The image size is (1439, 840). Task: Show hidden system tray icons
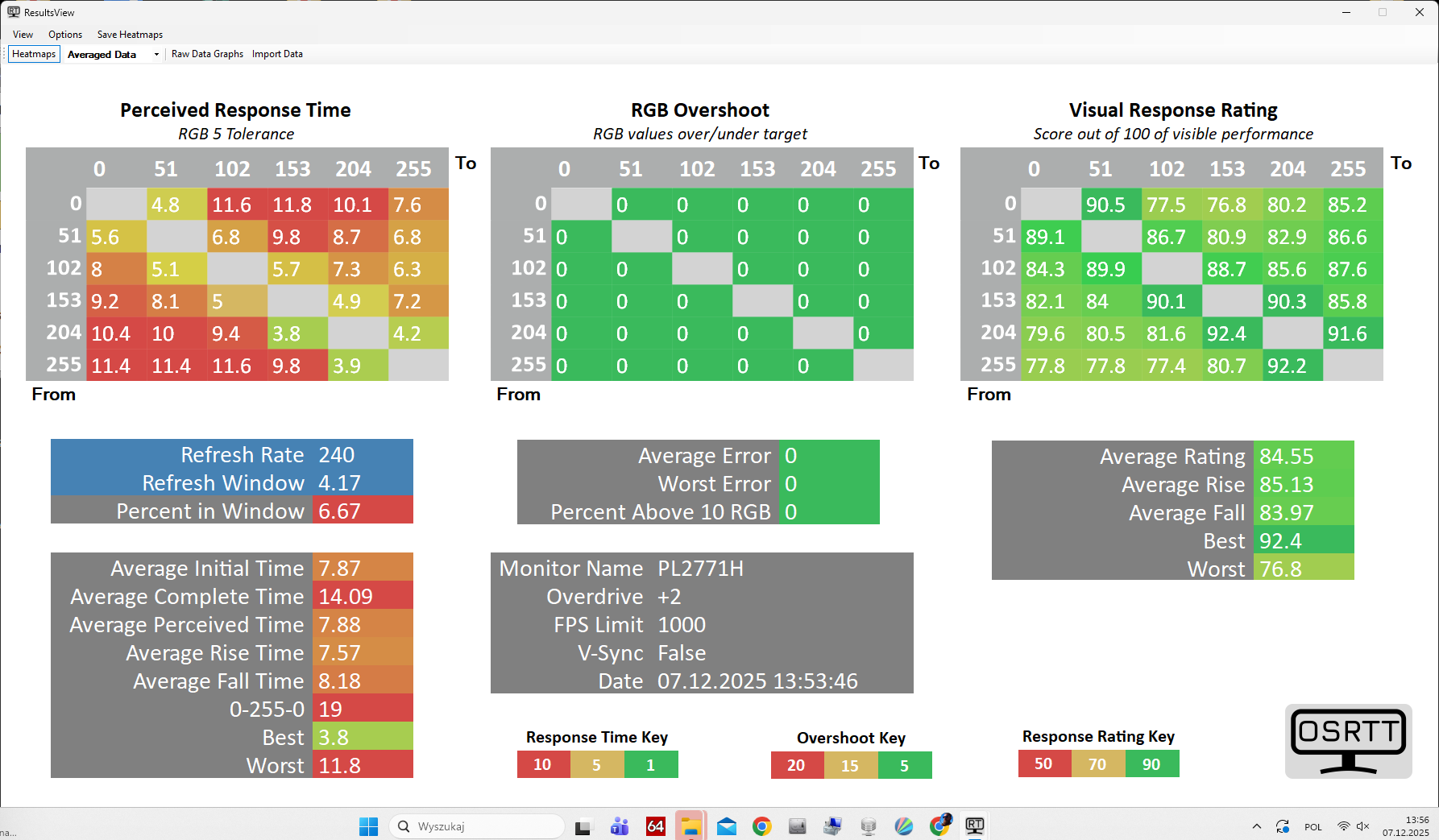1256,826
